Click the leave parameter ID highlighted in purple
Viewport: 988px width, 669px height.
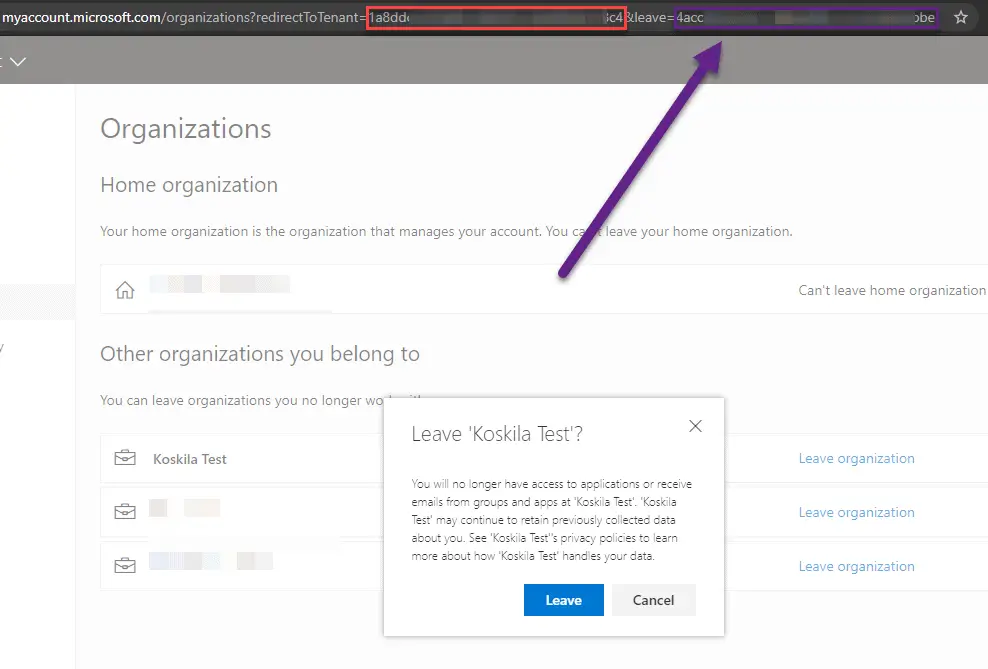click(x=806, y=18)
